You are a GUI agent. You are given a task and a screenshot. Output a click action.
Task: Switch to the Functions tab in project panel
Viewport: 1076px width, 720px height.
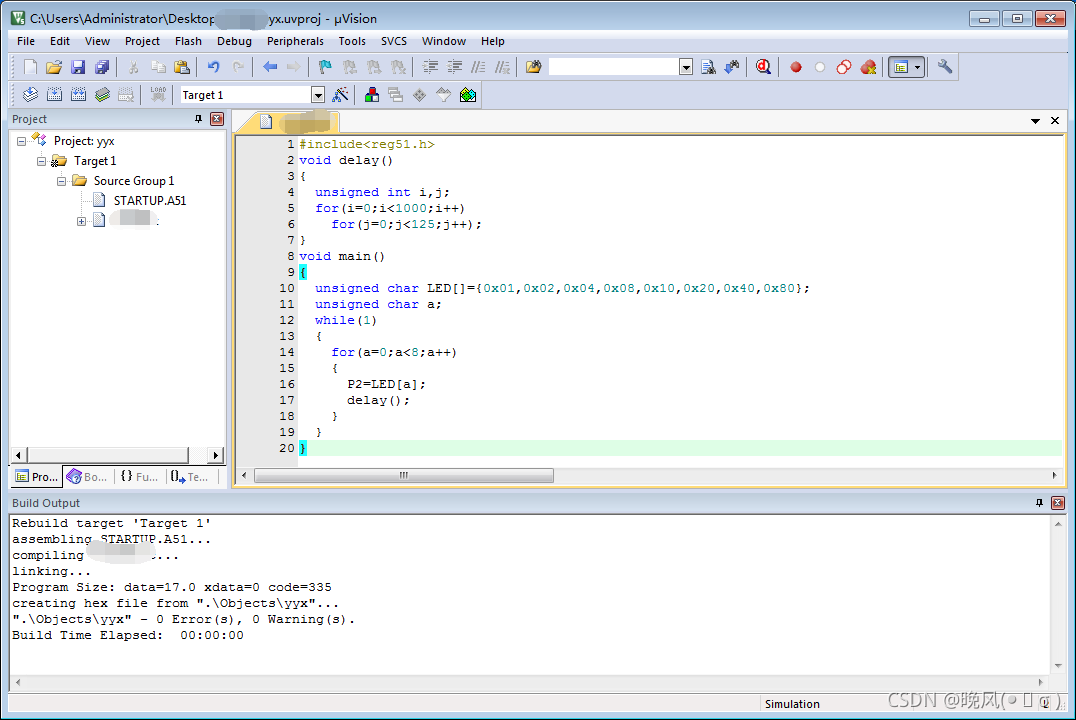click(139, 476)
